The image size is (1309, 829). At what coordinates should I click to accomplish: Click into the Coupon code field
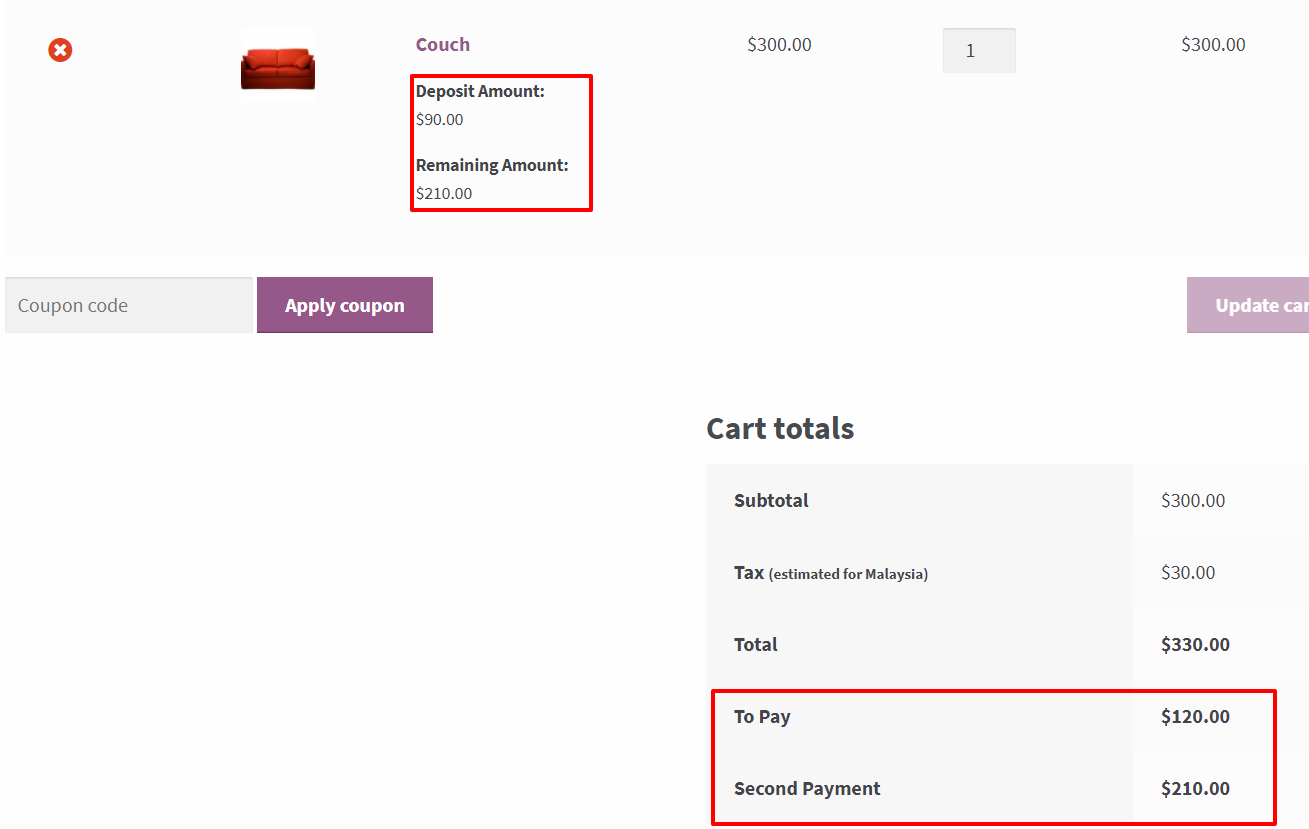click(129, 305)
